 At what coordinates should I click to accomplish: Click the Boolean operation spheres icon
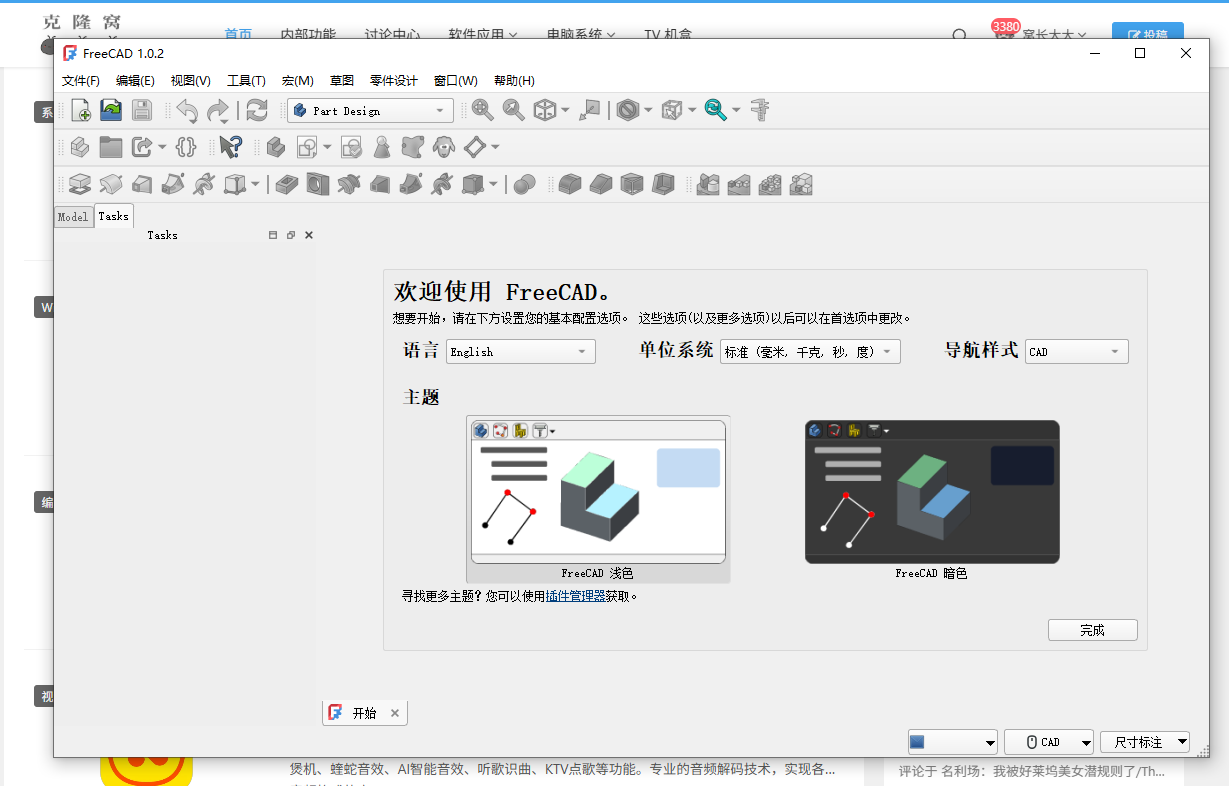point(525,184)
